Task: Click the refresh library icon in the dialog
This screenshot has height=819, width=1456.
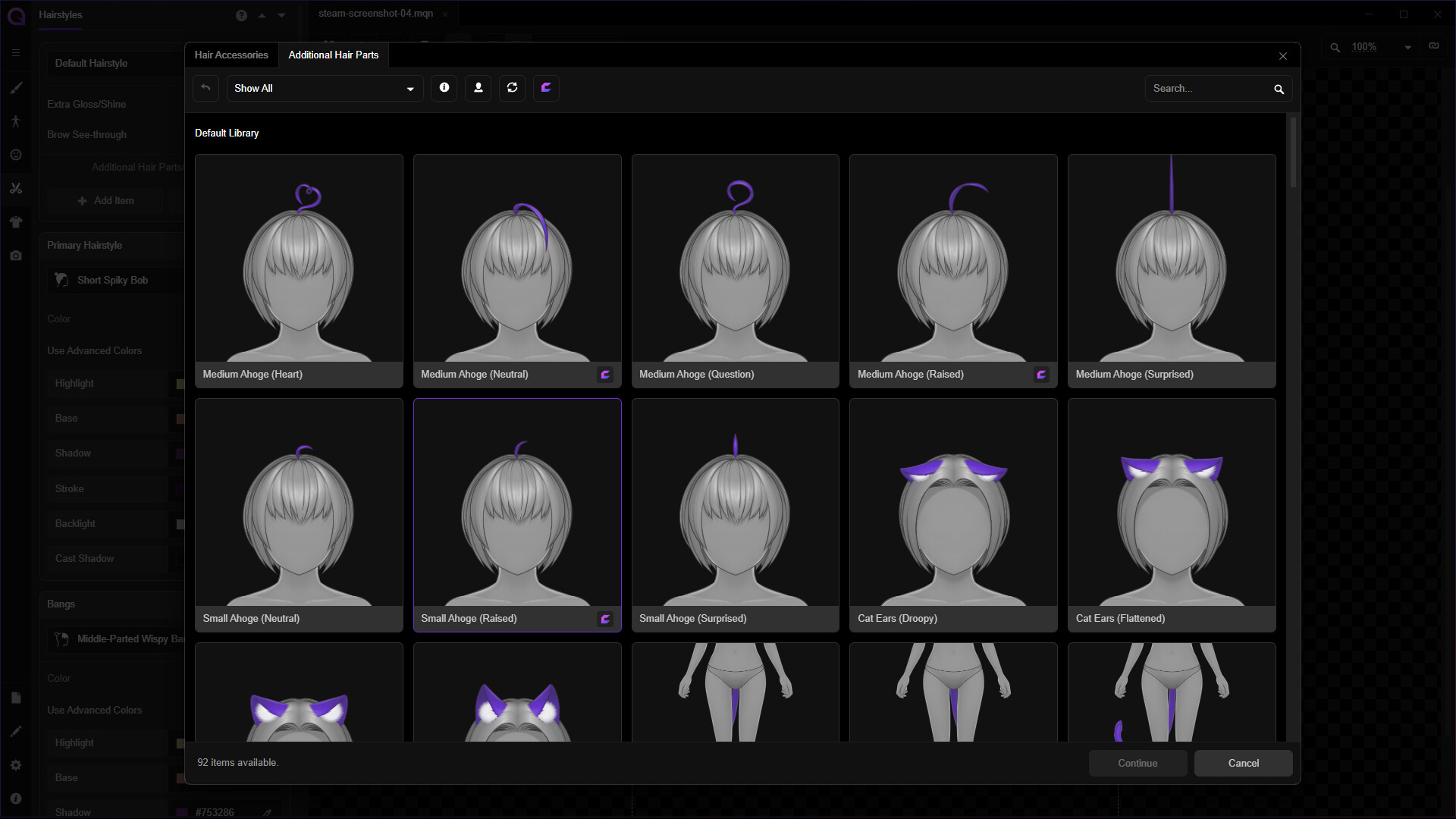Action: click(512, 88)
